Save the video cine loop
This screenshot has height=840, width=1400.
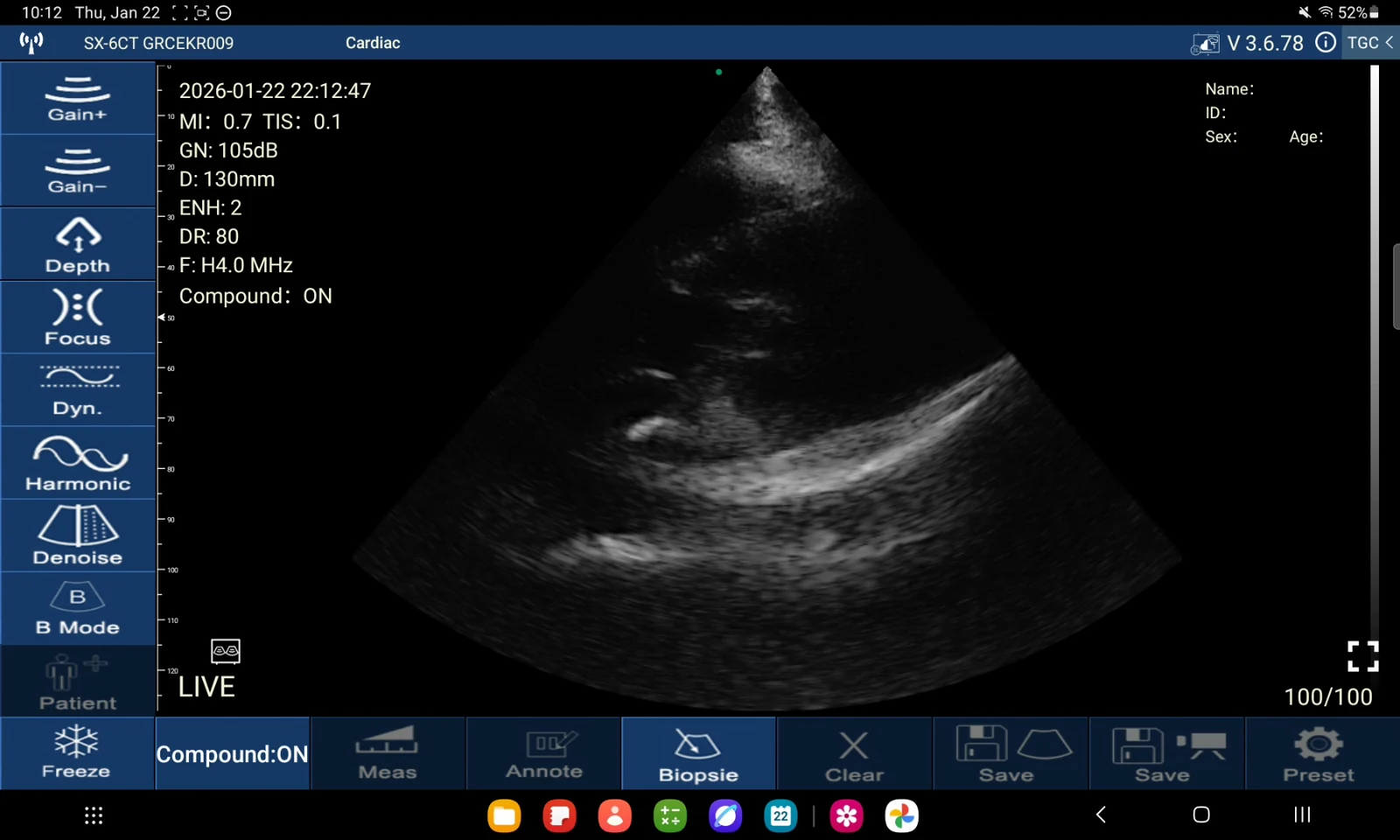point(1166,753)
